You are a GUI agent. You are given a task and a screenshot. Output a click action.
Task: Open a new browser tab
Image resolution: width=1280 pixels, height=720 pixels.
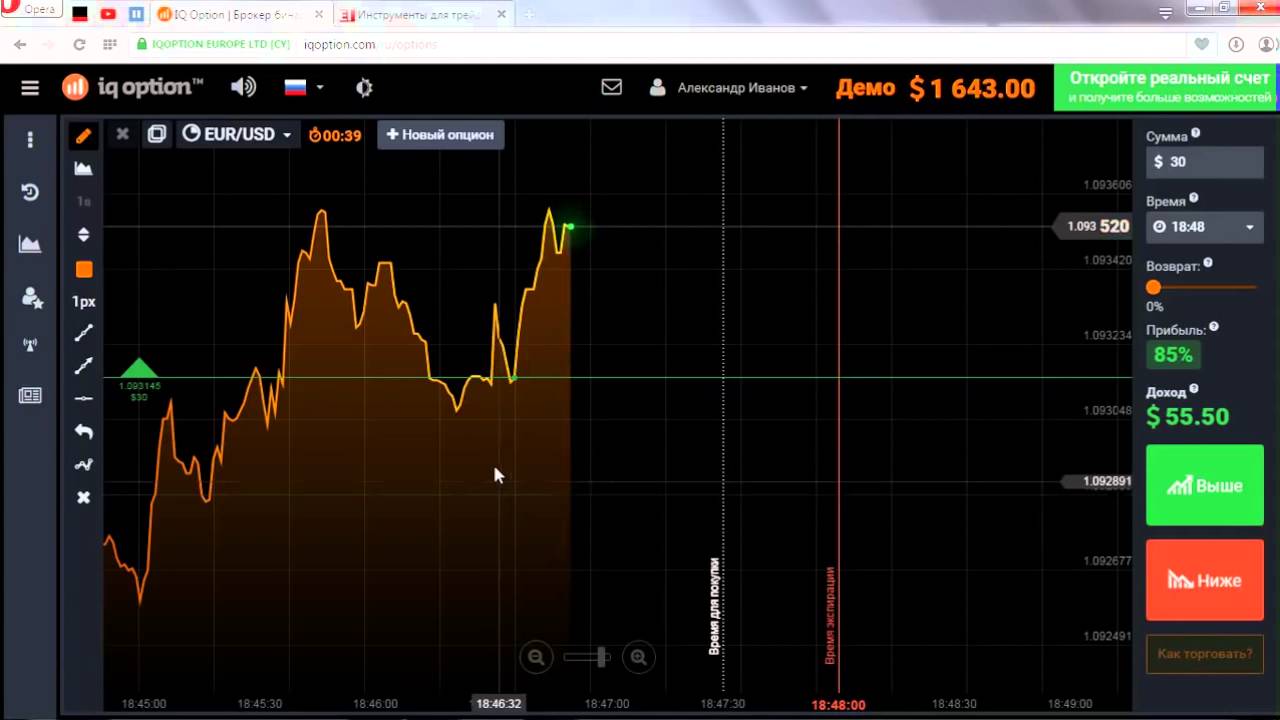[x=529, y=14]
